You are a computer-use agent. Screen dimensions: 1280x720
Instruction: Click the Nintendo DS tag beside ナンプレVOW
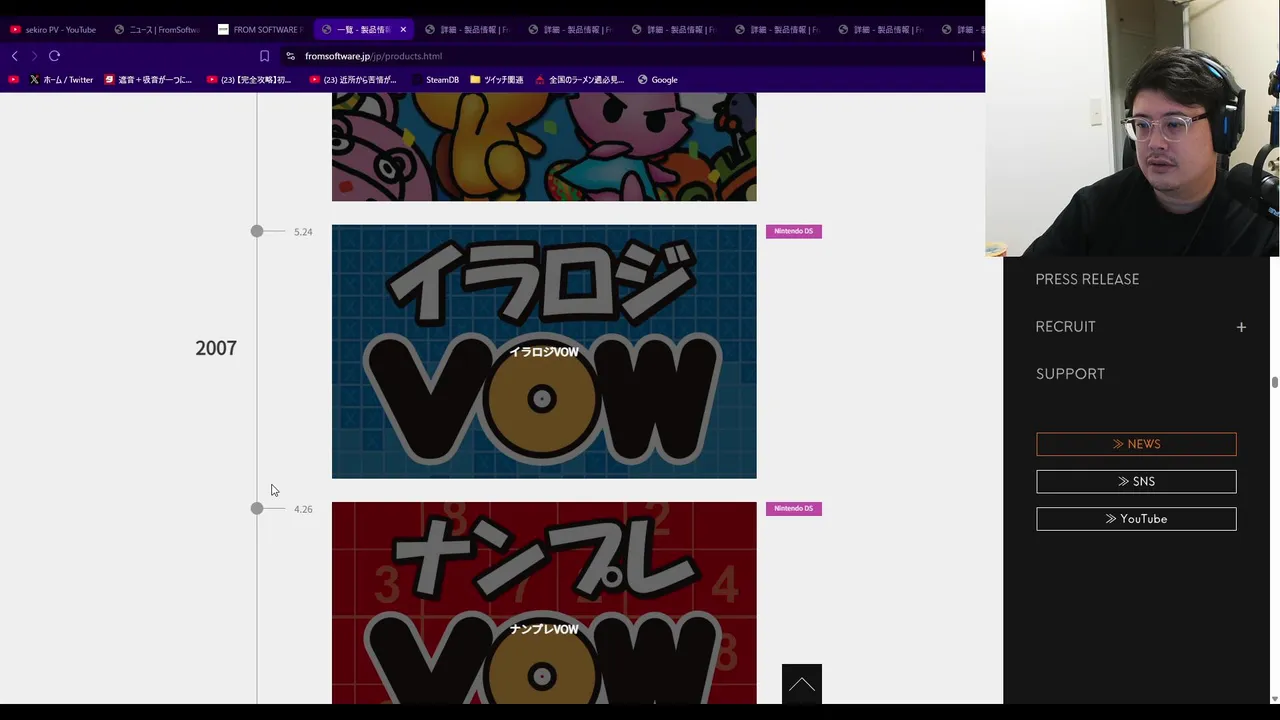pos(794,508)
